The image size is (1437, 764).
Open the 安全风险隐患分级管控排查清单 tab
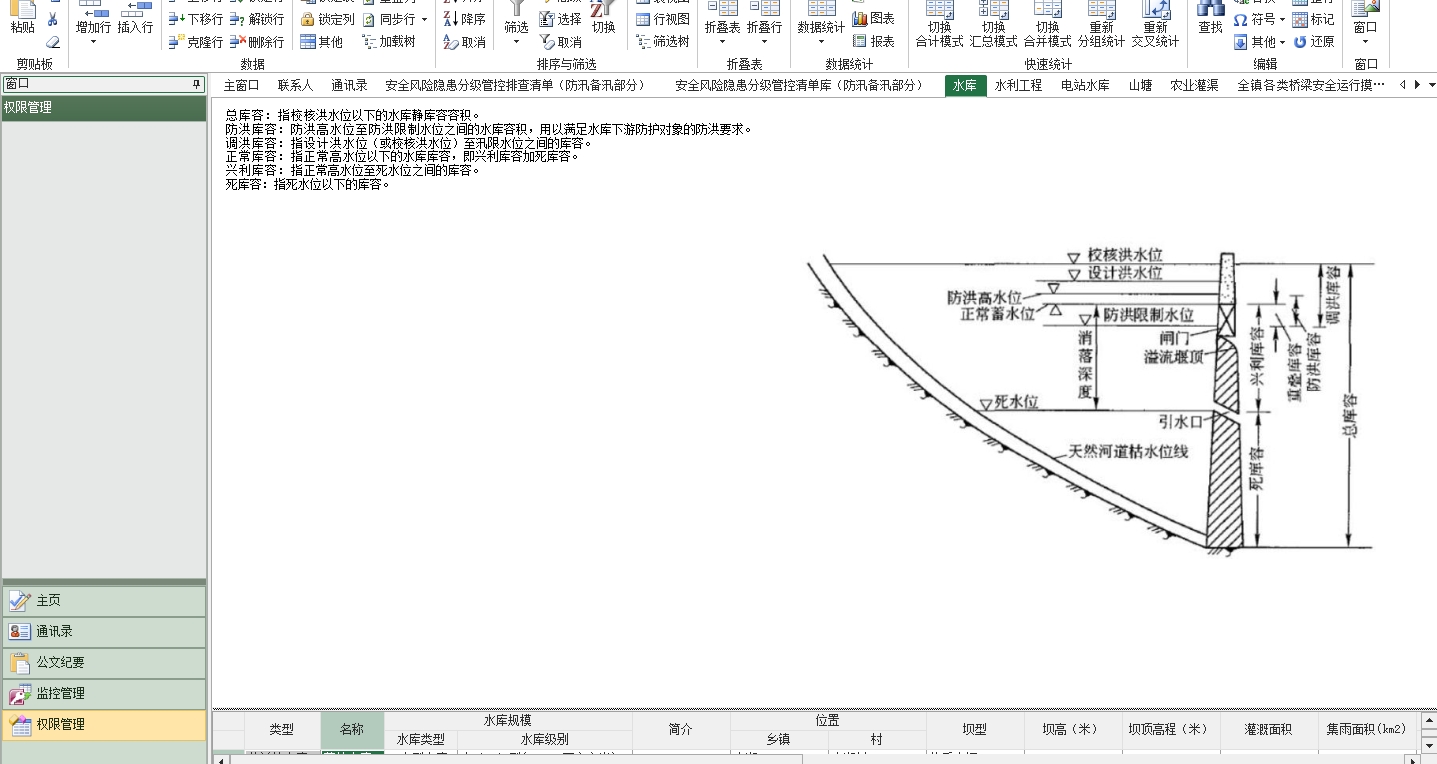tap(515, 86)
